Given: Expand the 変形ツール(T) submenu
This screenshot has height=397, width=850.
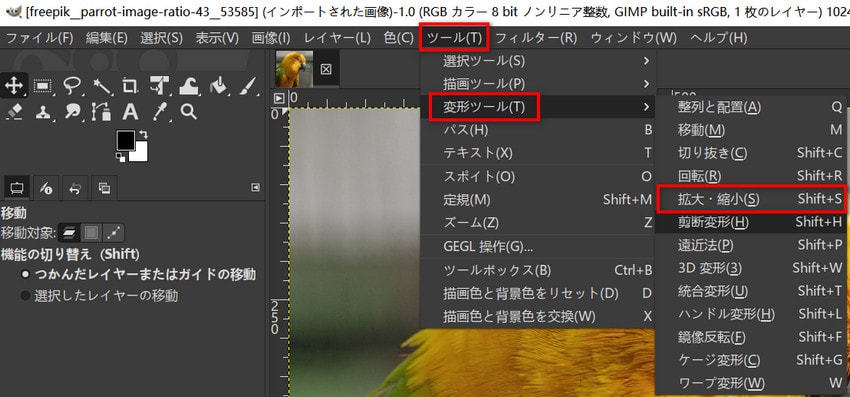Looking at the screenshot, I should [538, 107].
